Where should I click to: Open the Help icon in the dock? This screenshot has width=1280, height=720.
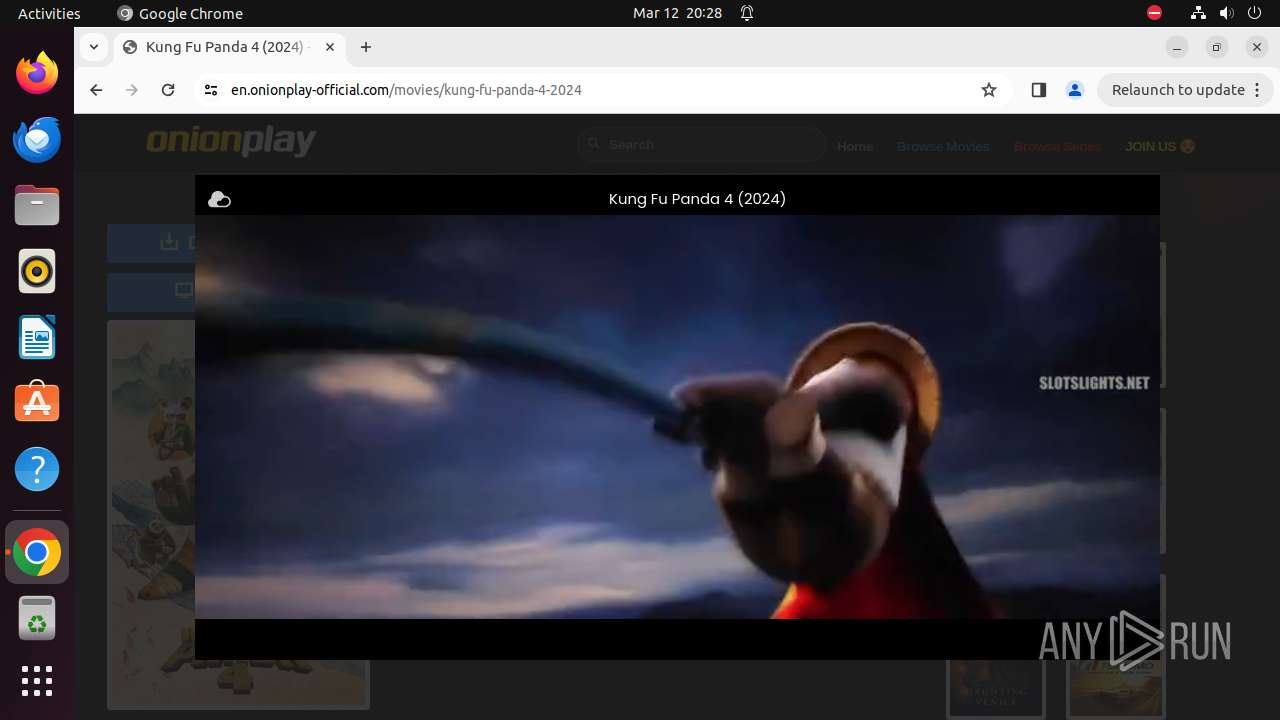point(37,469)
